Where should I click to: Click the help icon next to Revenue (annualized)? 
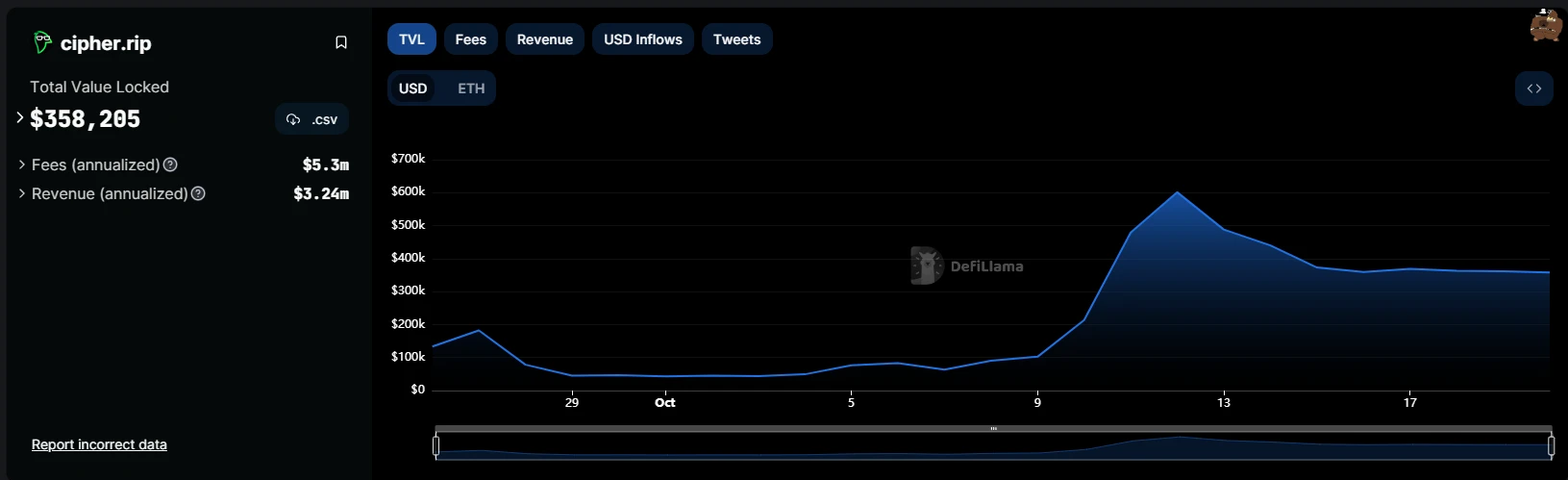[x=198, y=194]
